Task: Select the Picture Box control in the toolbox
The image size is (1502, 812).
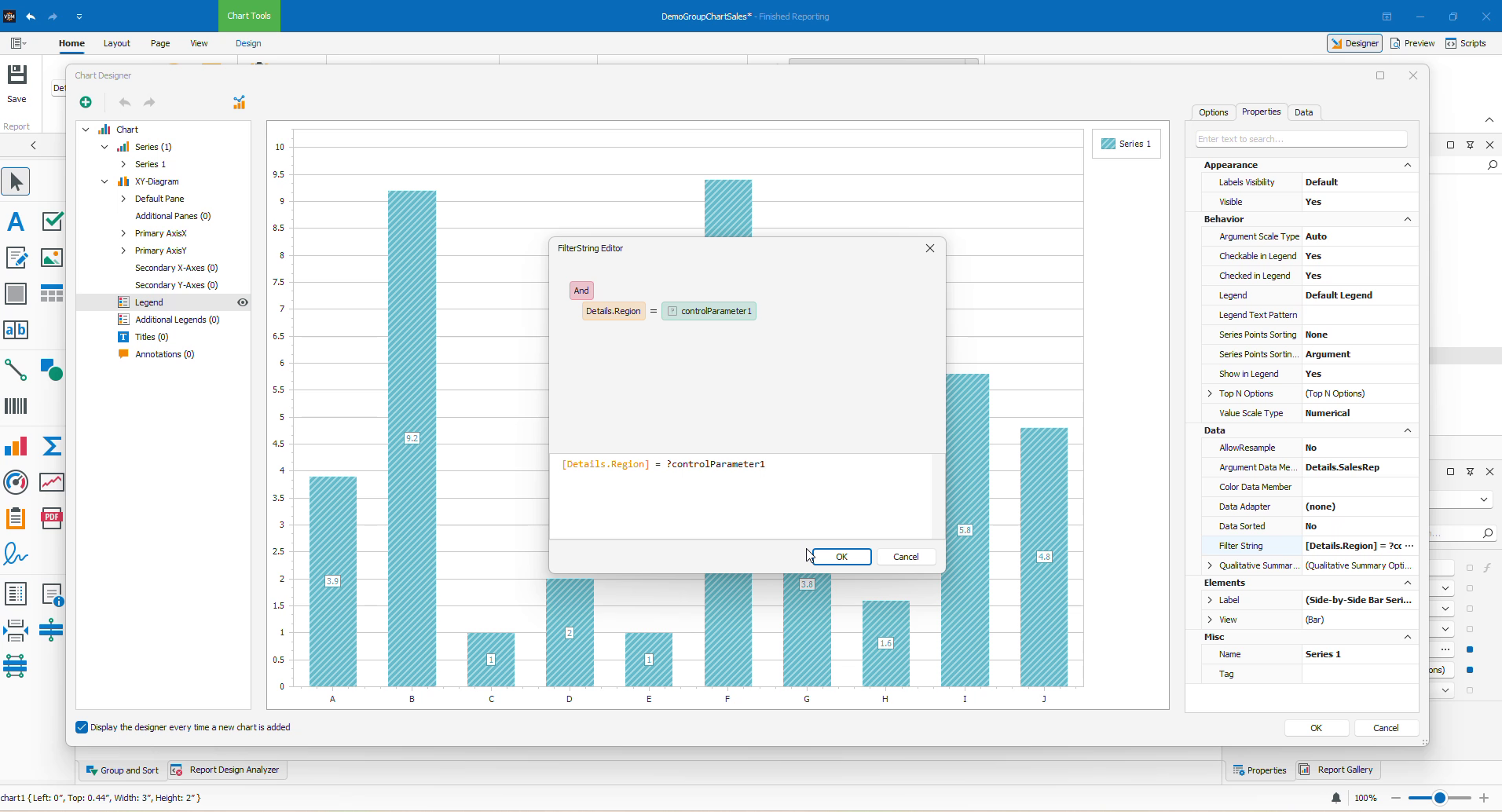Action: 52,258
